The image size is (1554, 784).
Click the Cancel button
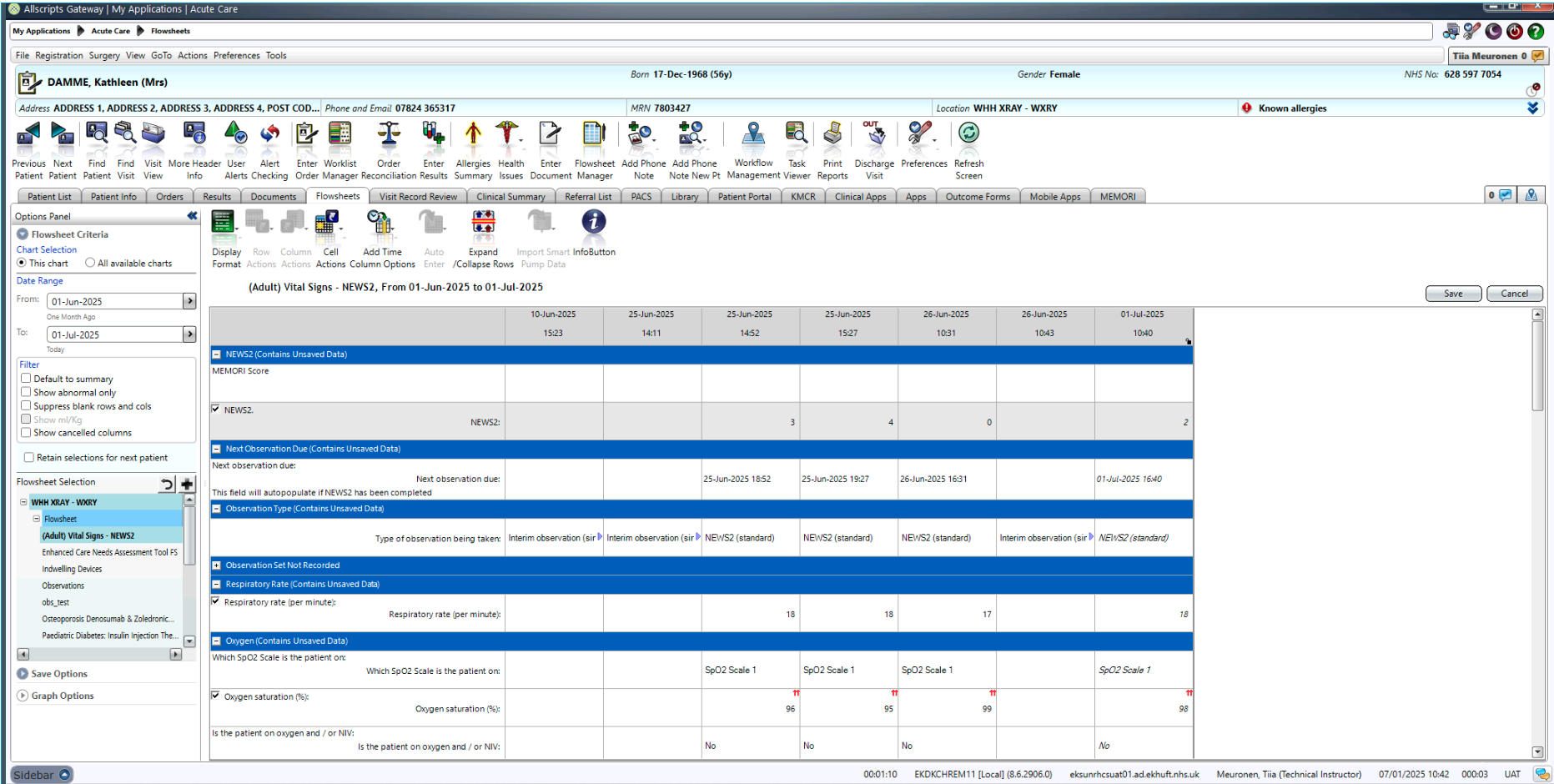[x=1514, y=294]
